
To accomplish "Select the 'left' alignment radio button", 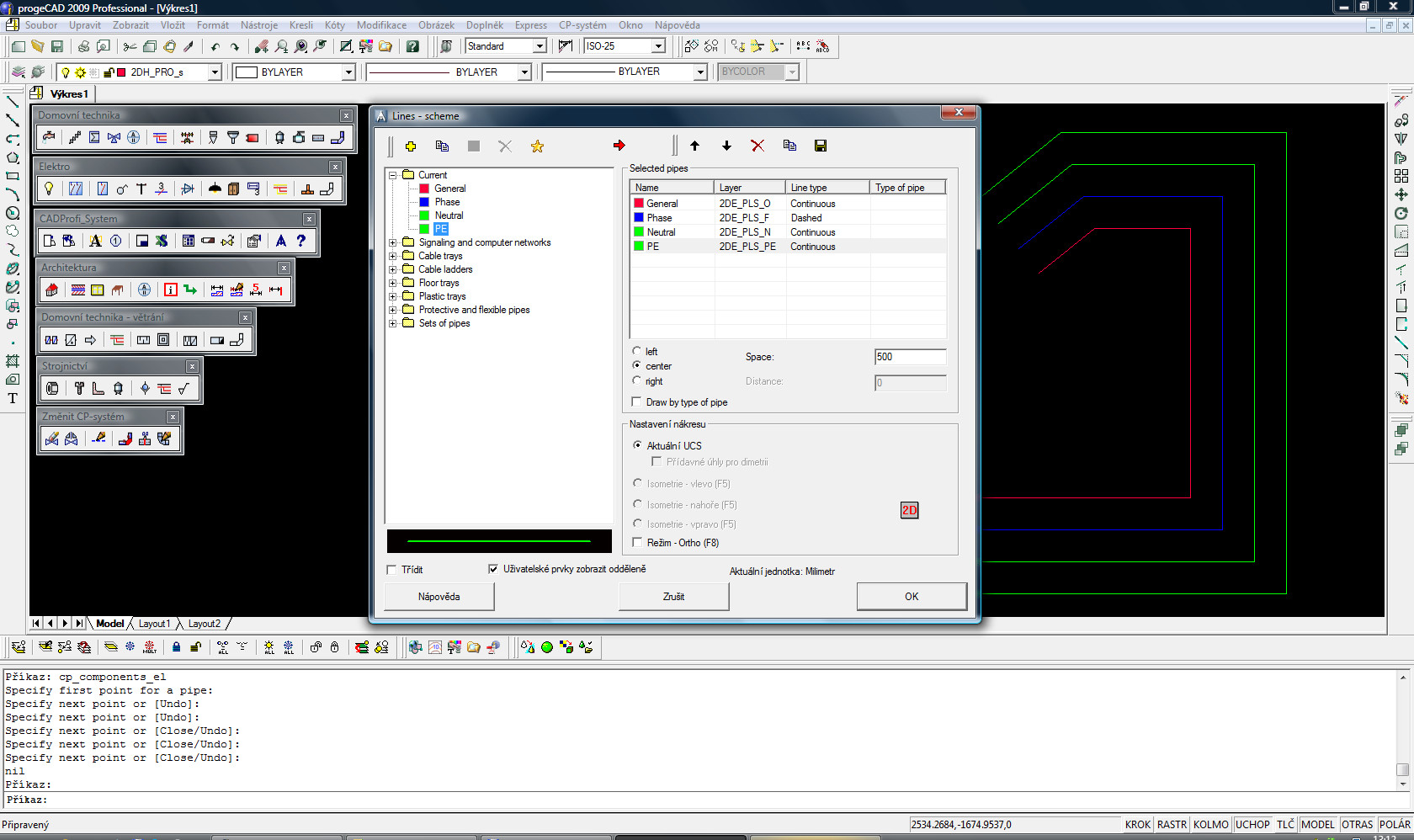I will point(637,351).
